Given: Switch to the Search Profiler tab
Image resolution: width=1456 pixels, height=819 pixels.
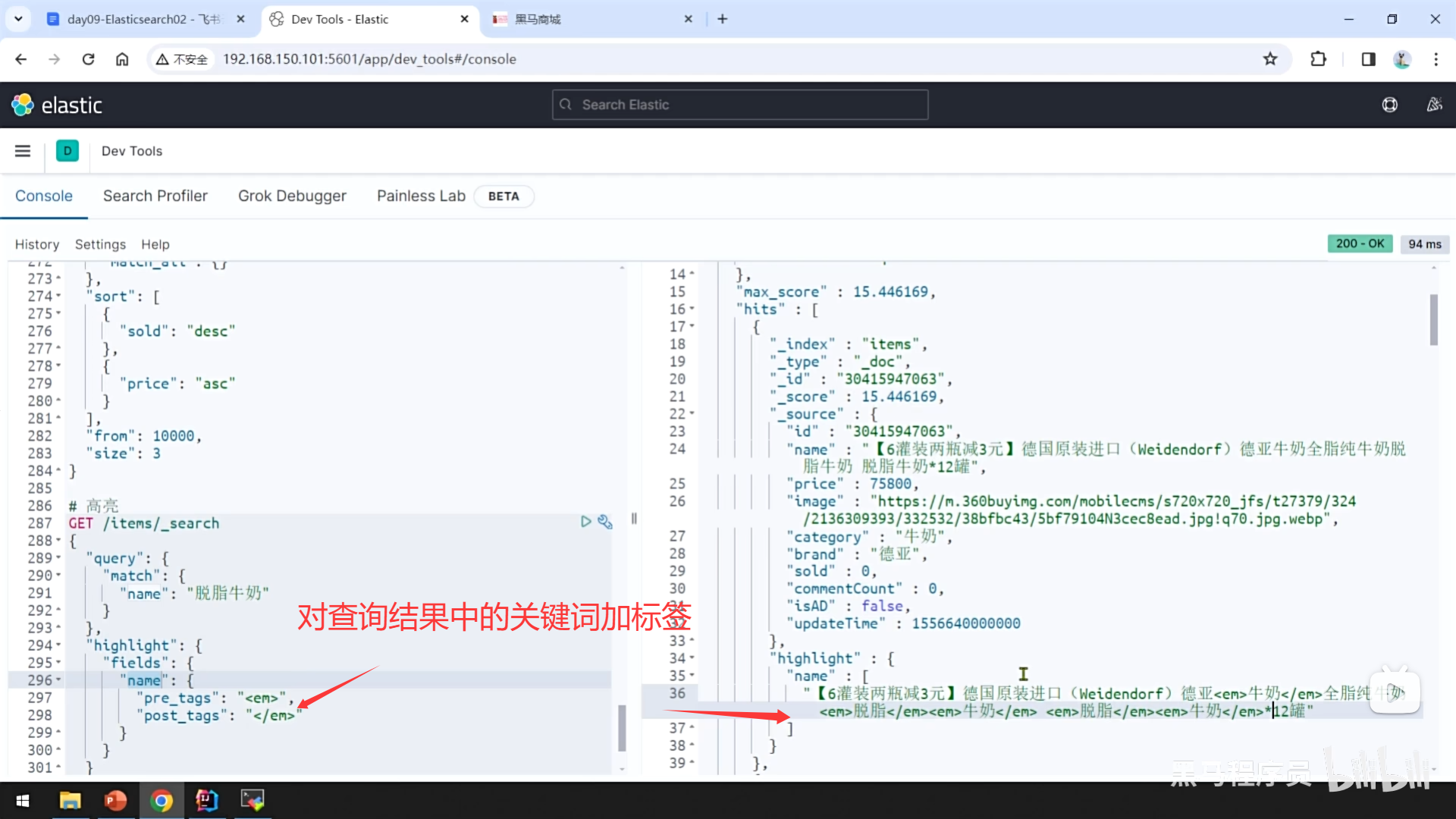Looking at the screenshot, I should (155, 196).
